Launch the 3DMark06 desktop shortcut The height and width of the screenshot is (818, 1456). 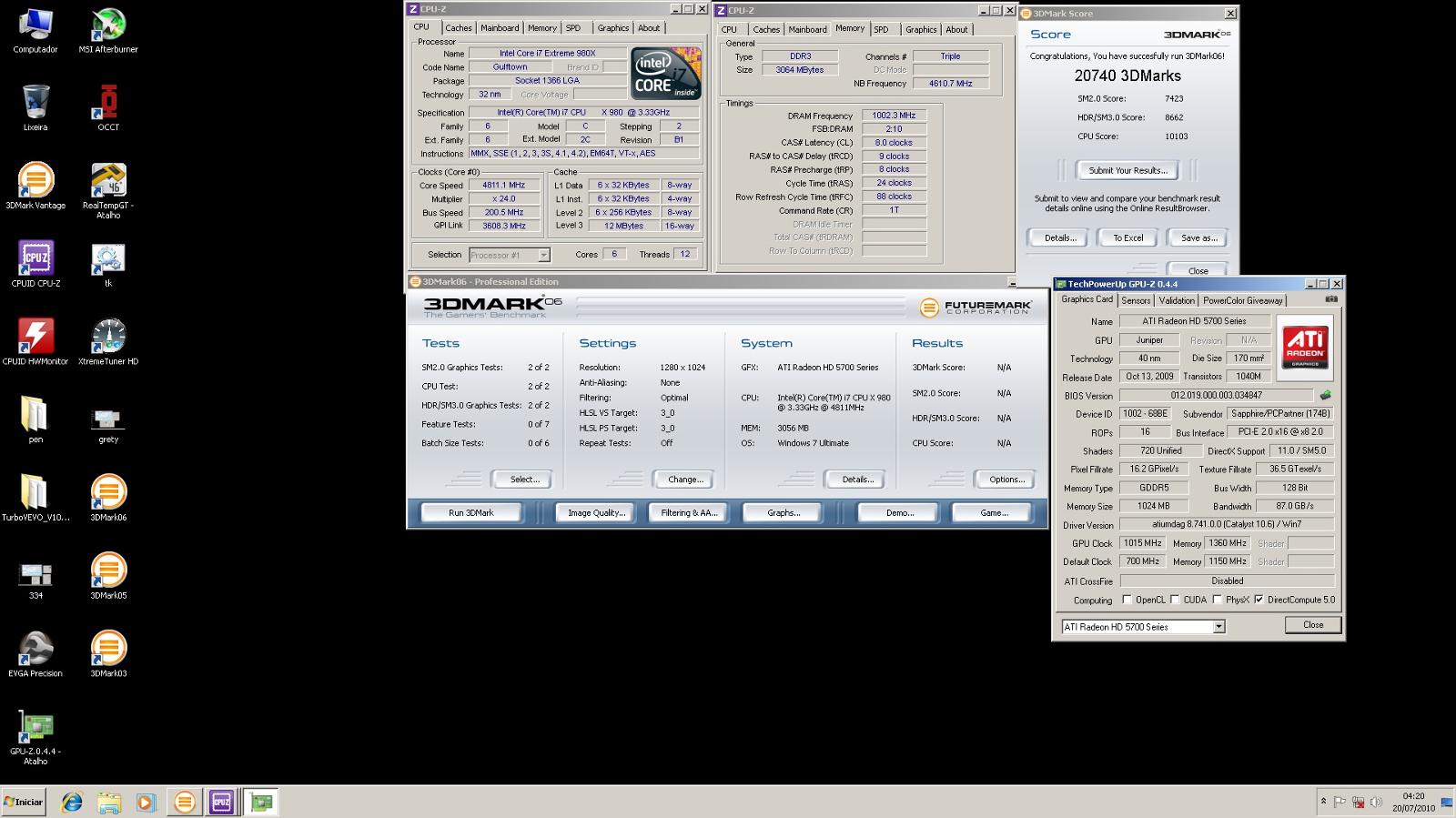click(108, 499)
